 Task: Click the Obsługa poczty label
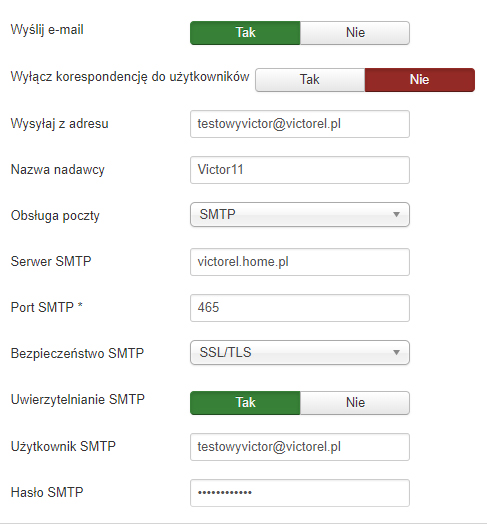55,216
